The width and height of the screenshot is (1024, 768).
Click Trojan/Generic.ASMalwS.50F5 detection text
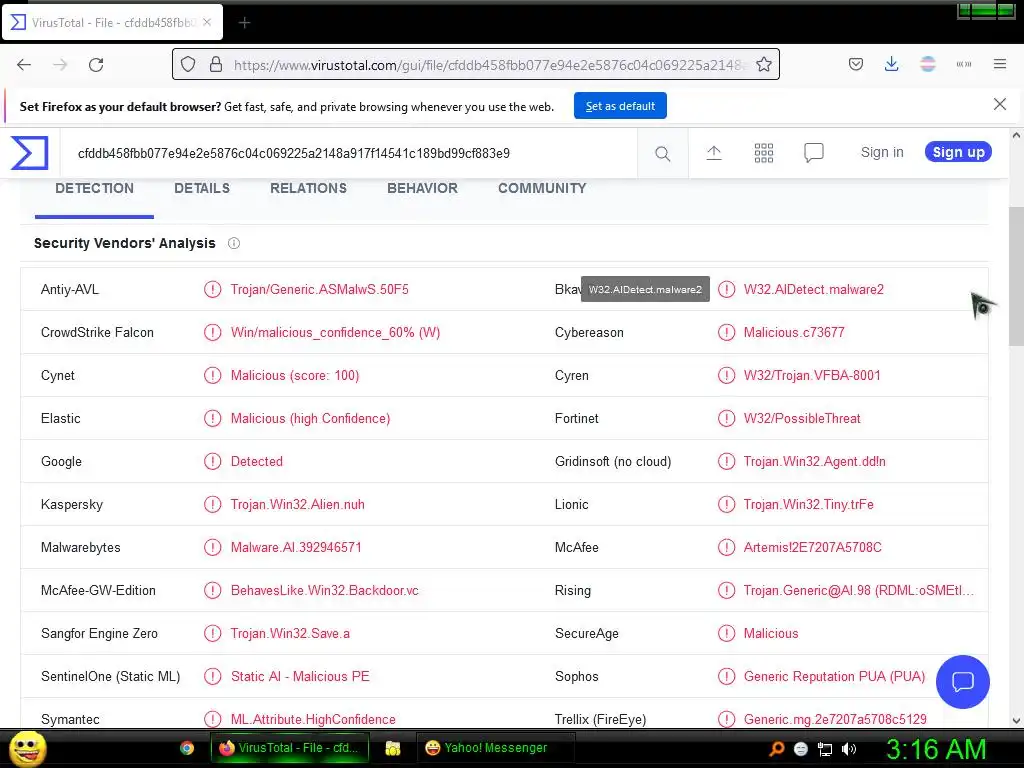click(319, 289)
